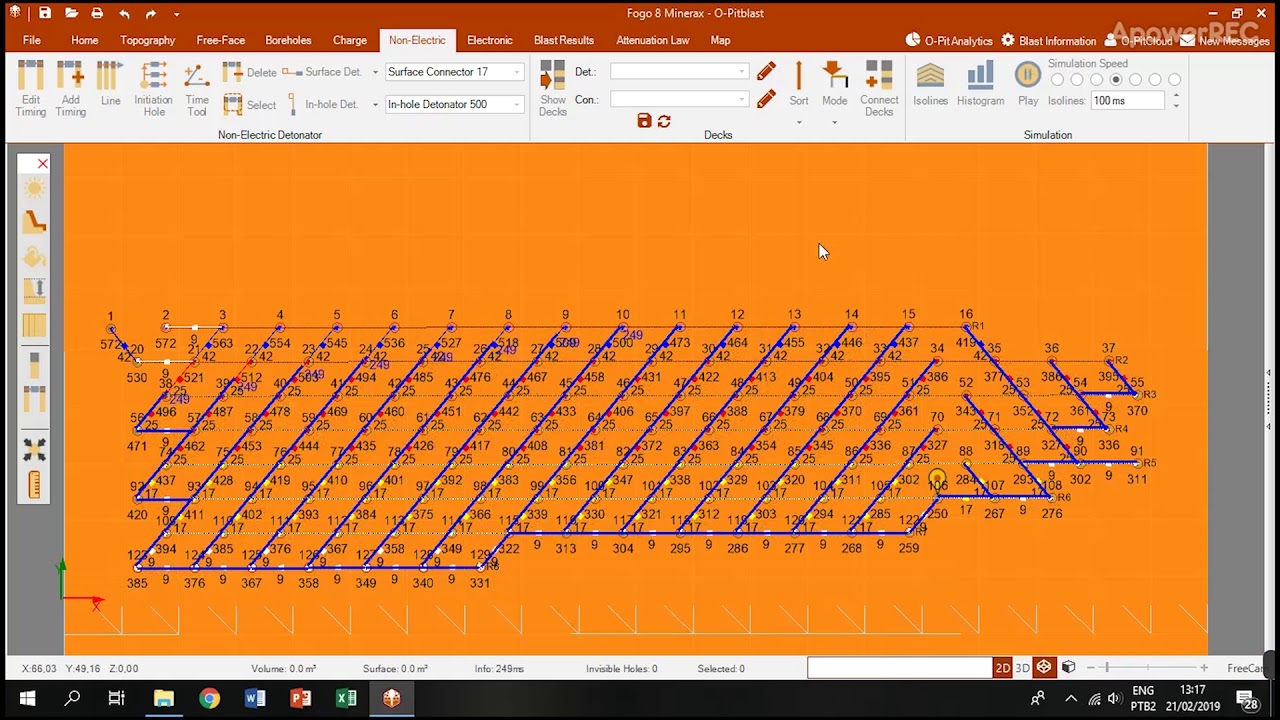Select the sixth Simulation Speed radio button
1280x720 pixels.
pyautogui.click(x=1155, y=80)
